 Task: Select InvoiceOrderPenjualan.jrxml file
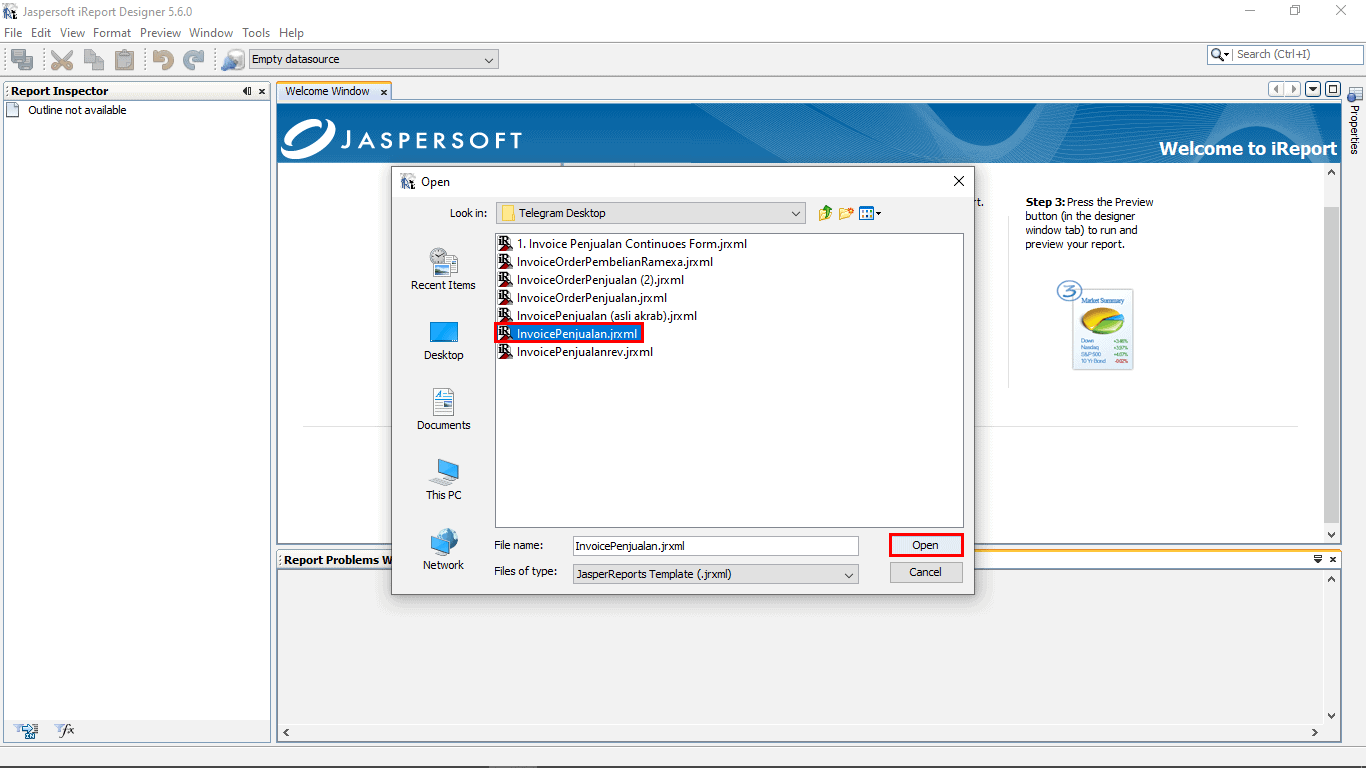click(x=582, y=298)
